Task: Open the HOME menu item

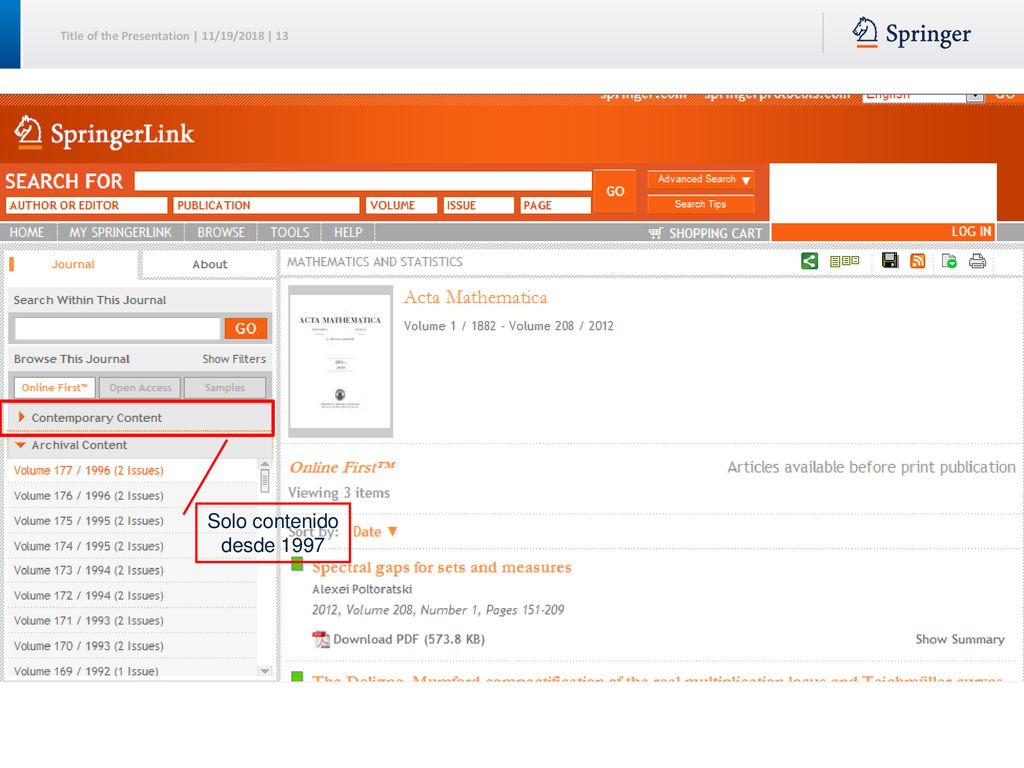Action: coord(27,232)
